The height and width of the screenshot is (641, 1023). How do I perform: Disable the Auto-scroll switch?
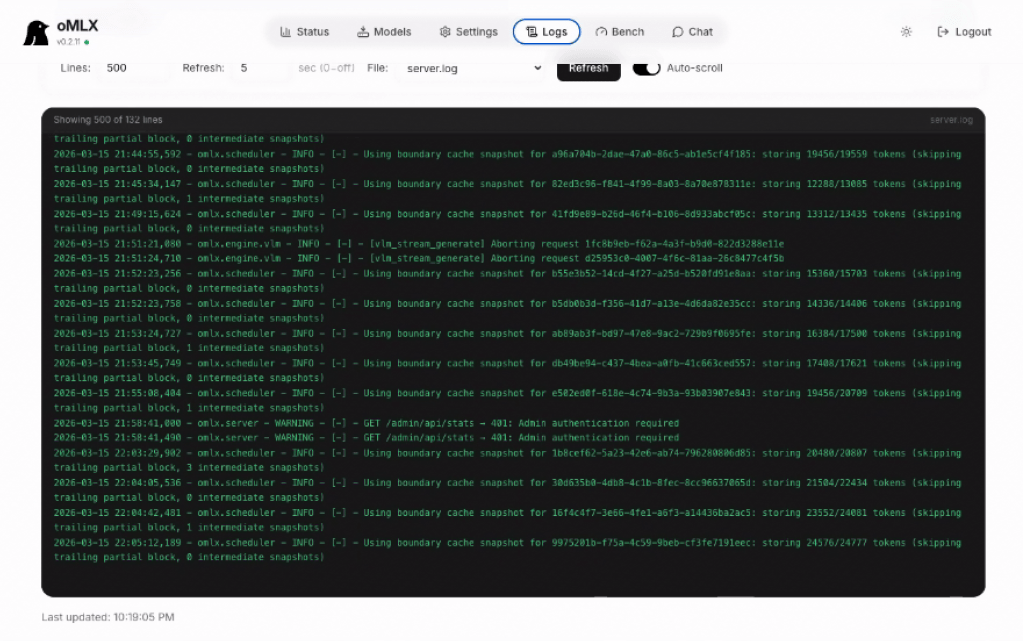[x=647, y=68]
